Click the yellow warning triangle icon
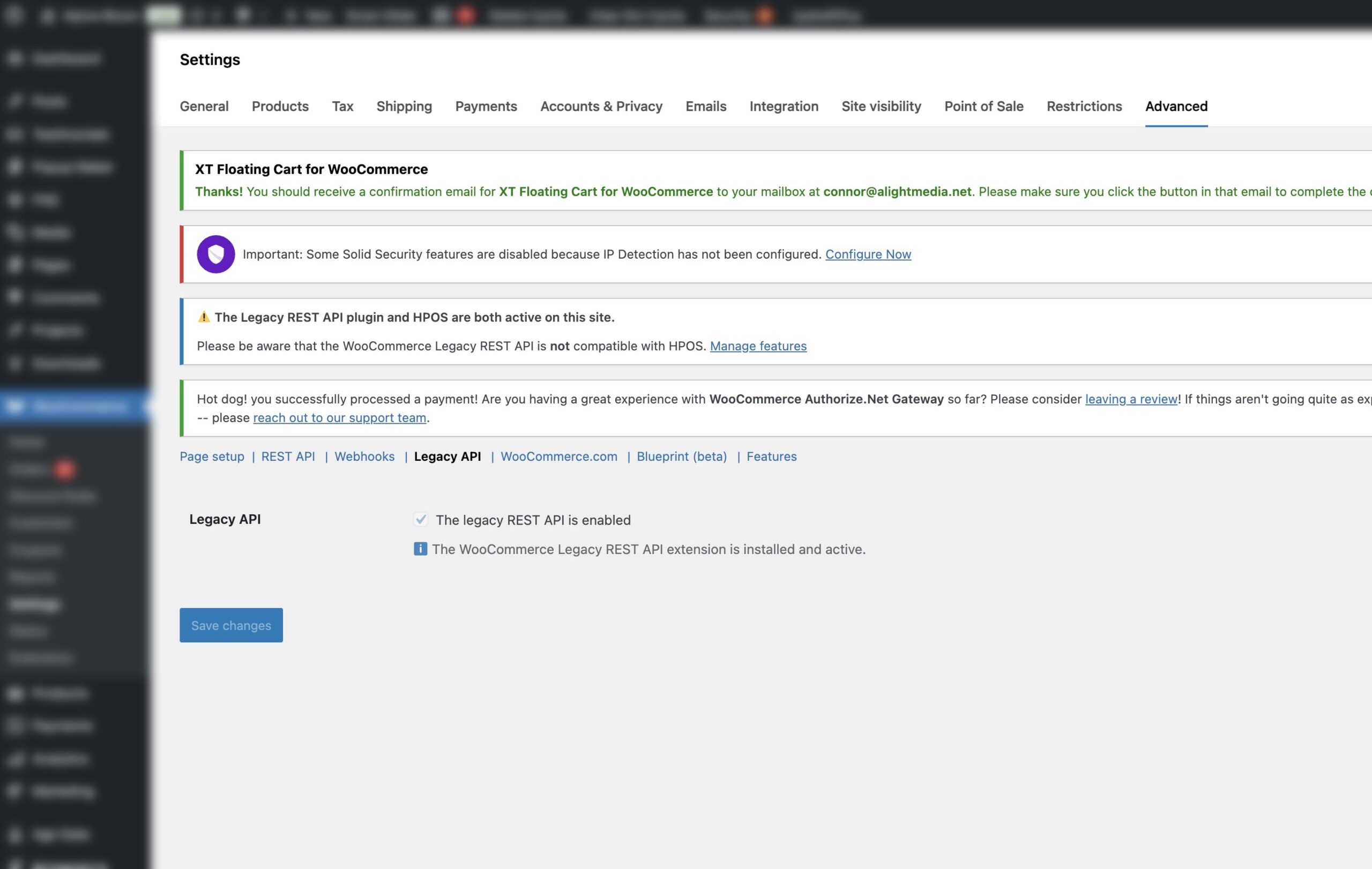The image size is (1372, 869). pos(204,317)
